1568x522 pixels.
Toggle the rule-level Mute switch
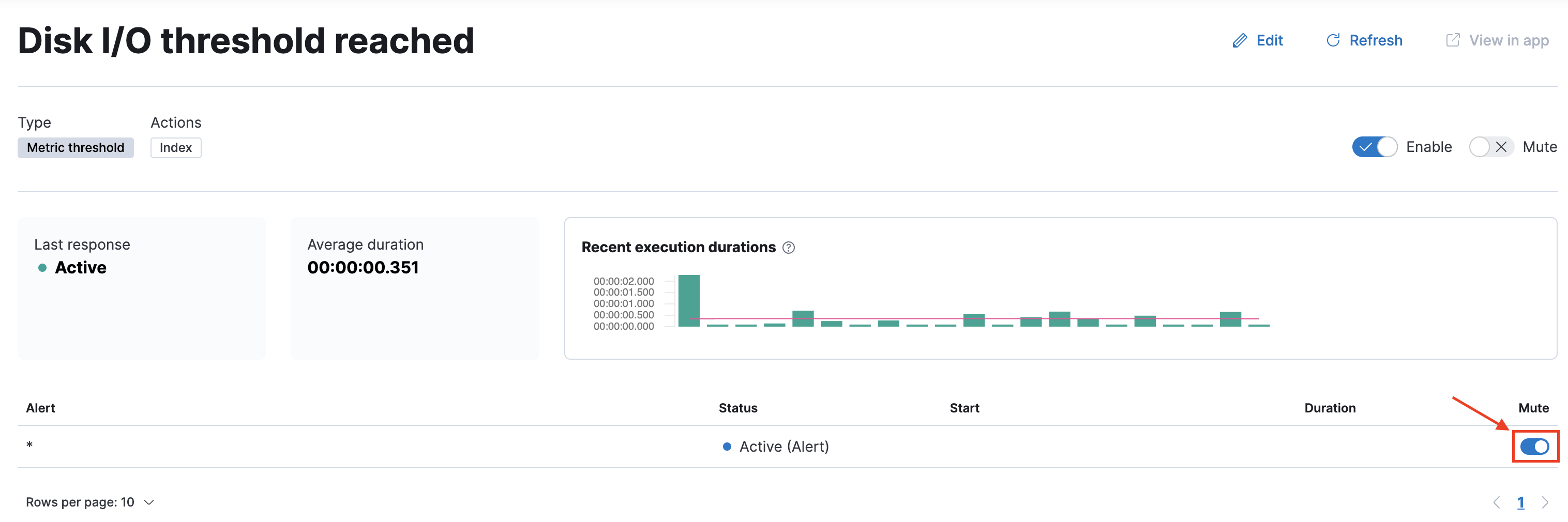click(1491, 147)
